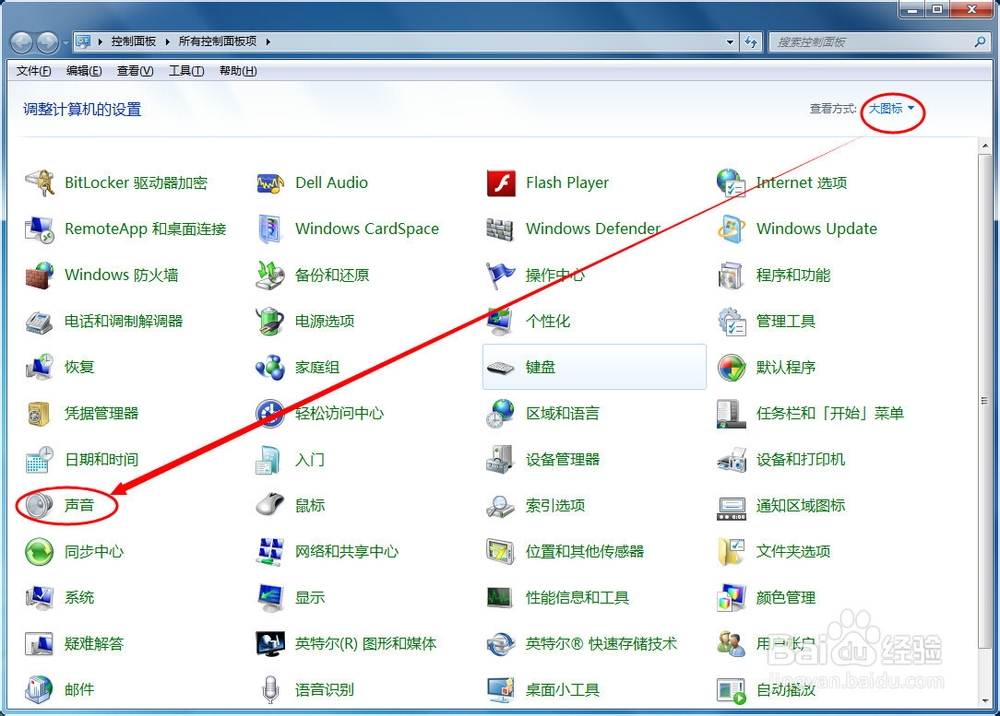Open the Internet 选项 globe icon

coord(732,183)
